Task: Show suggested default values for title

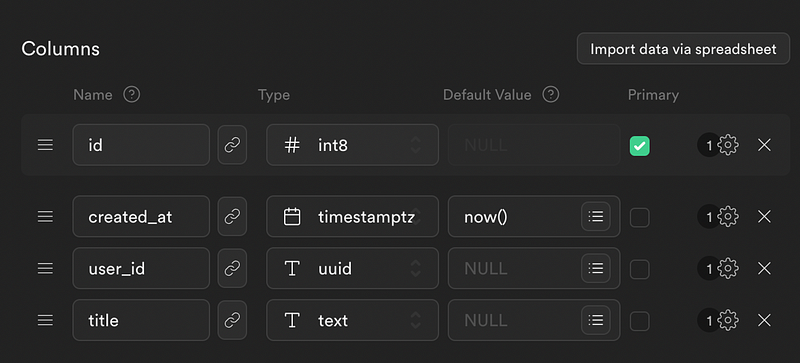Action: [596, 320]
